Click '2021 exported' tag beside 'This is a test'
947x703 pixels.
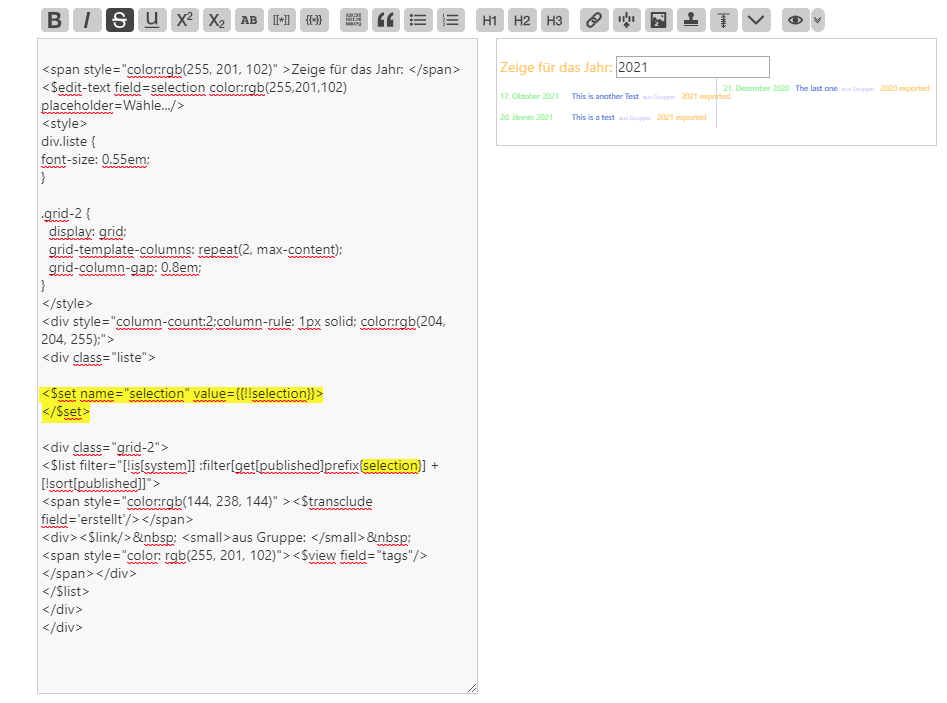click(681, 117)
